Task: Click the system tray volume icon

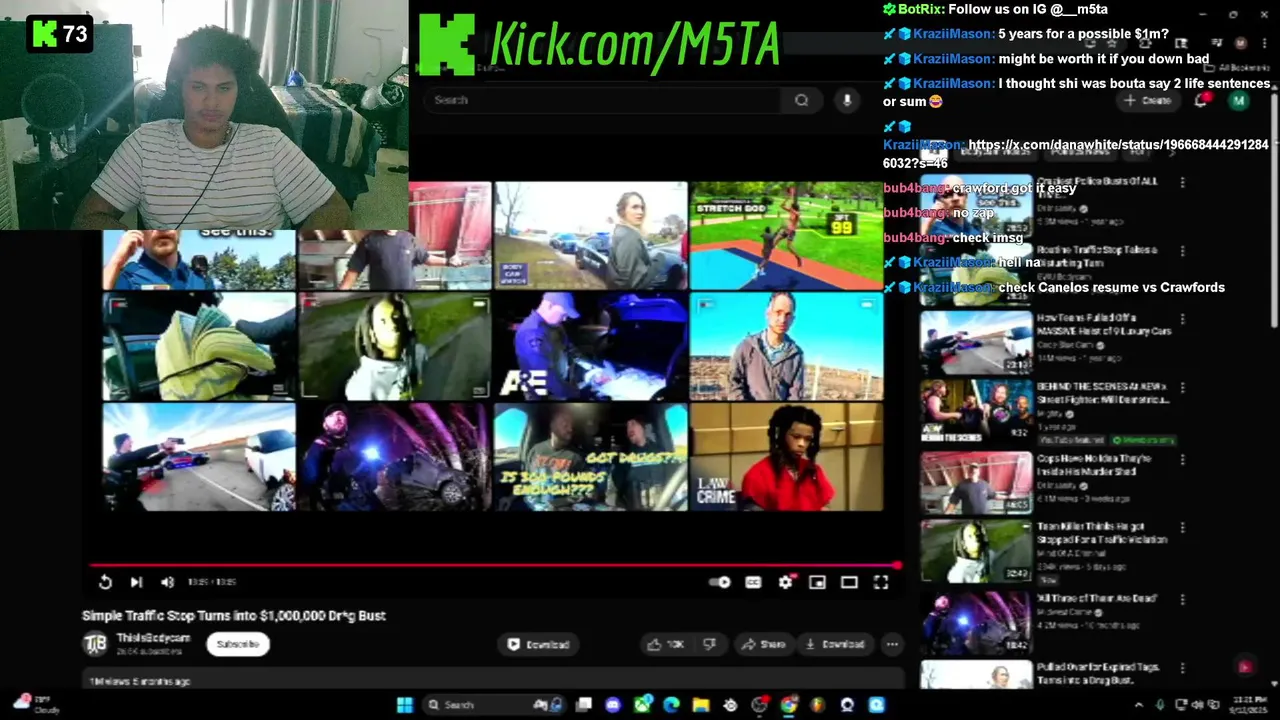Action: 1198,705
